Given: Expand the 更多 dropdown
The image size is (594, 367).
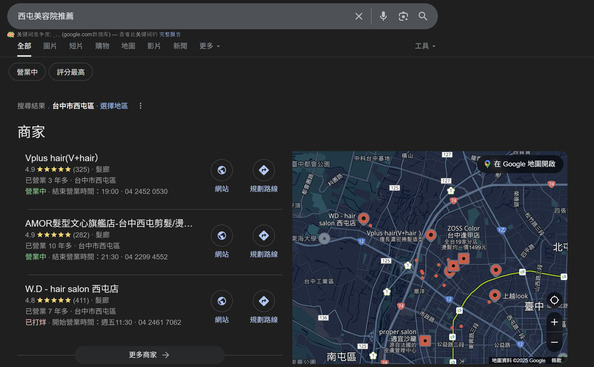Looking at the screenshot, I should tap(209, 46).
